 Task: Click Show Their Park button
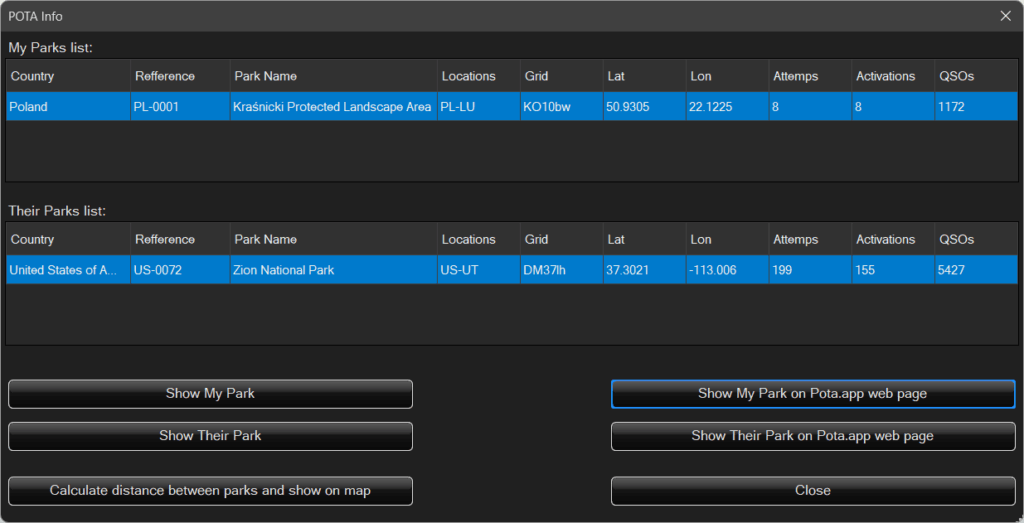(x=210, y=436)
